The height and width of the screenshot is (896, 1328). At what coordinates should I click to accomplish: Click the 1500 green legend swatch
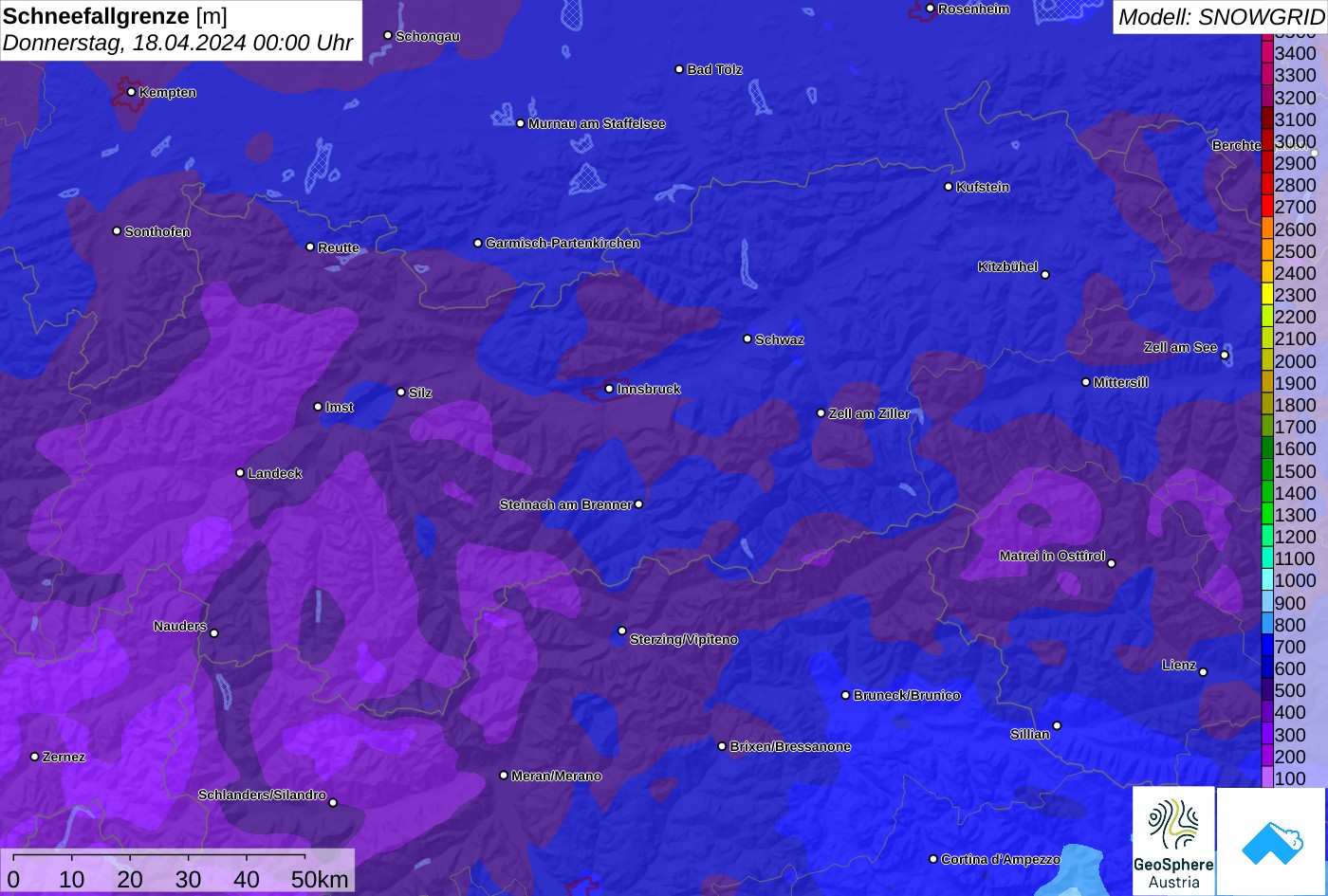point(1267,470)
